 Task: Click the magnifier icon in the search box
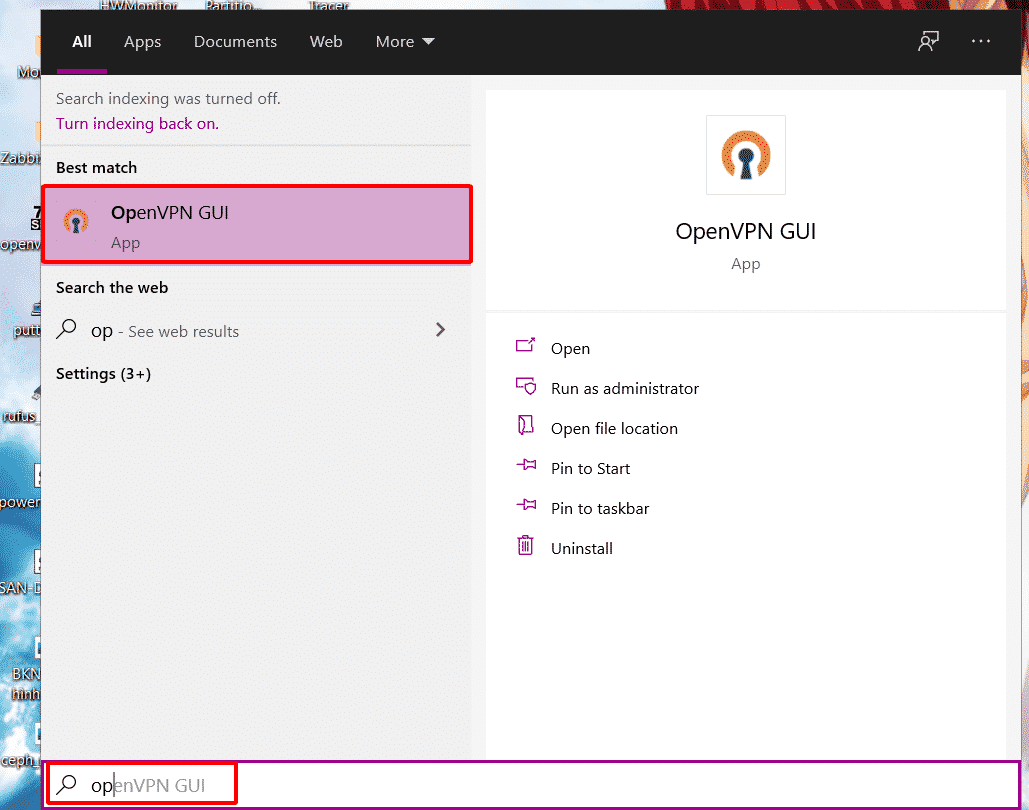pos(67,785)
